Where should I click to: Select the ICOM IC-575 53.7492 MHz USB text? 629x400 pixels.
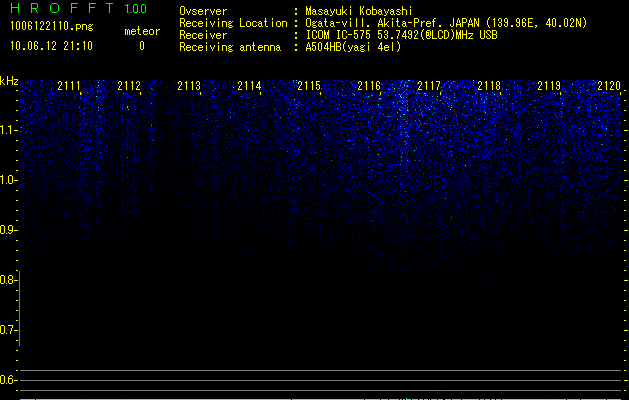[401, 35]
